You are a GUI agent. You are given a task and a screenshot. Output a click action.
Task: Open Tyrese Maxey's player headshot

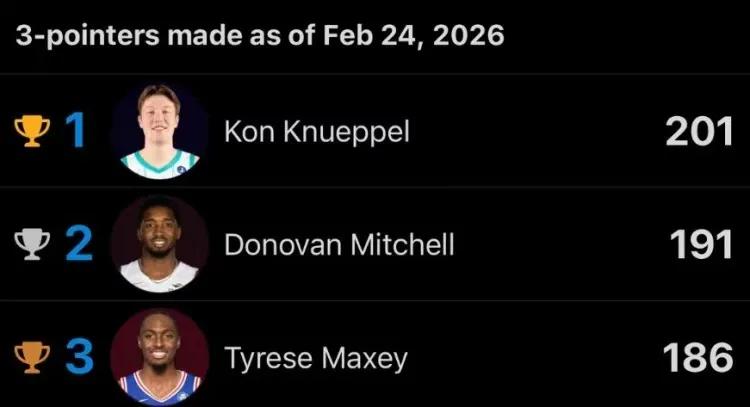point(159,357)
